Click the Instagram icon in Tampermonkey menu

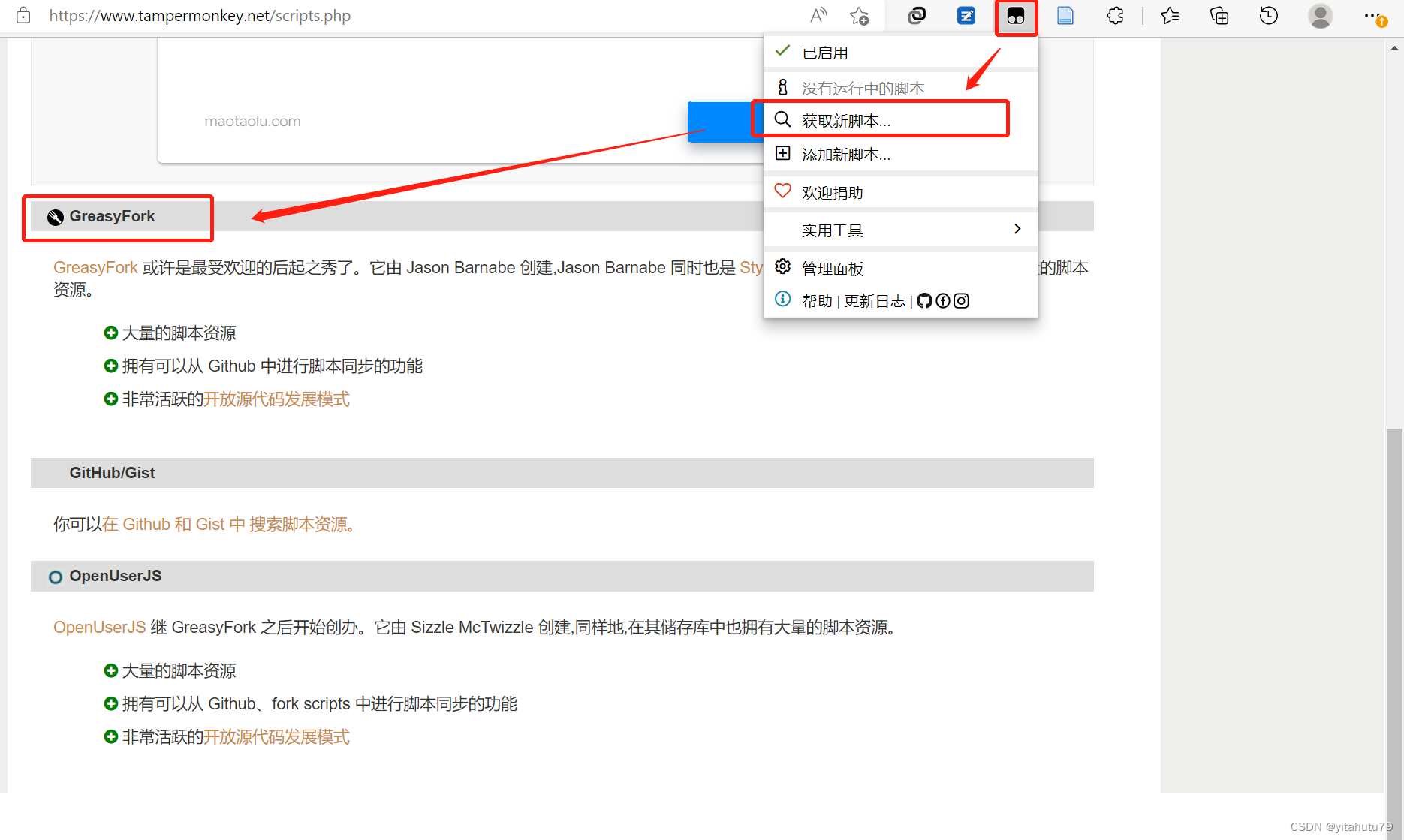coord(961,301)
